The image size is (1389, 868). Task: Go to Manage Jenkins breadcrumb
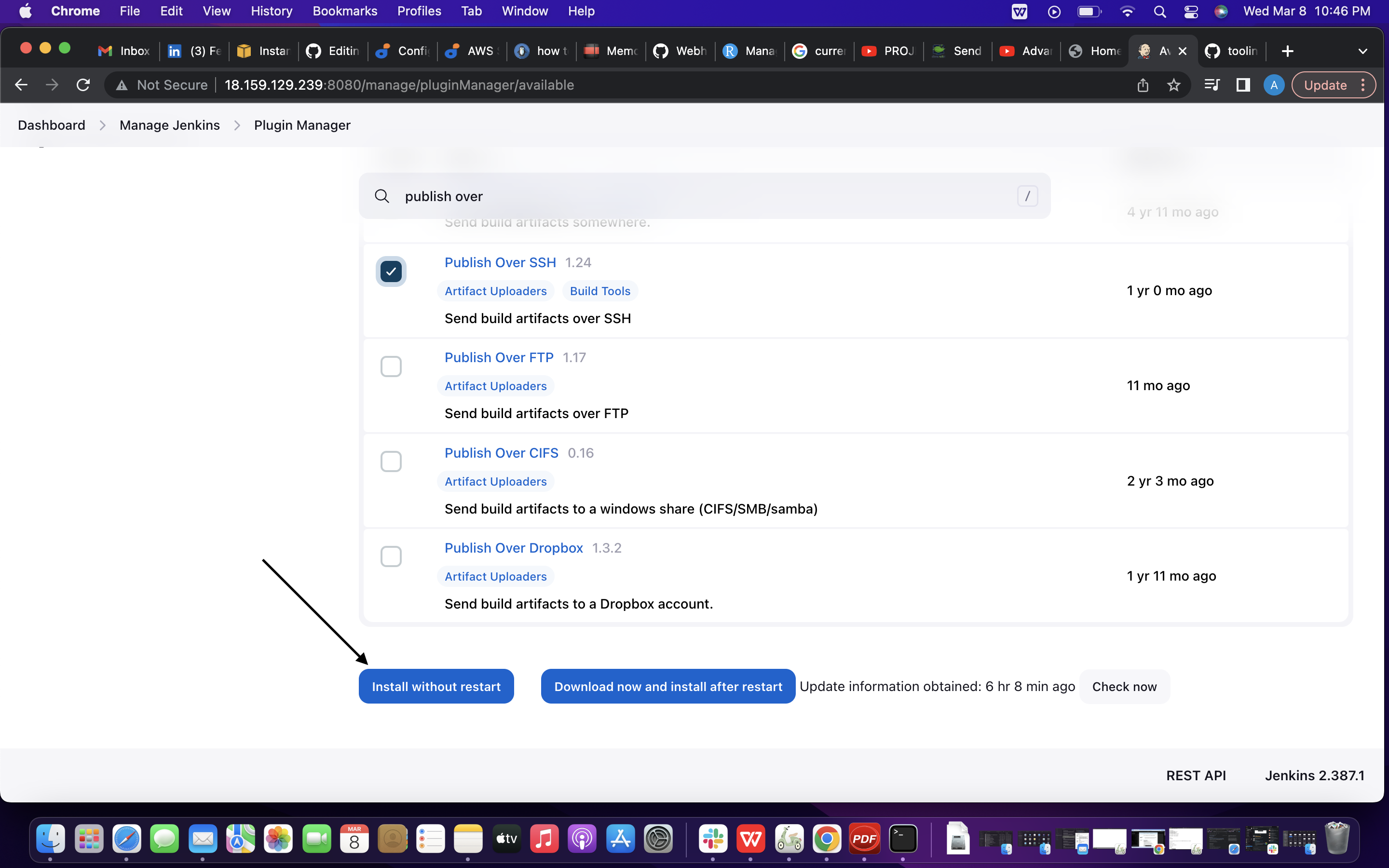(169, 125)
